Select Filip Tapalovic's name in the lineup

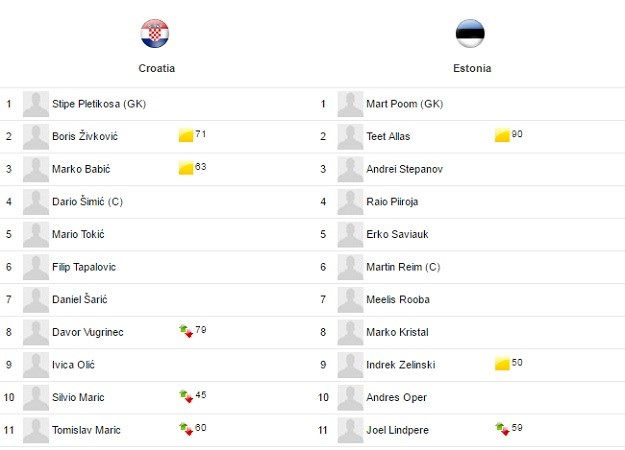pyautogui.click(x=84, y=267)
